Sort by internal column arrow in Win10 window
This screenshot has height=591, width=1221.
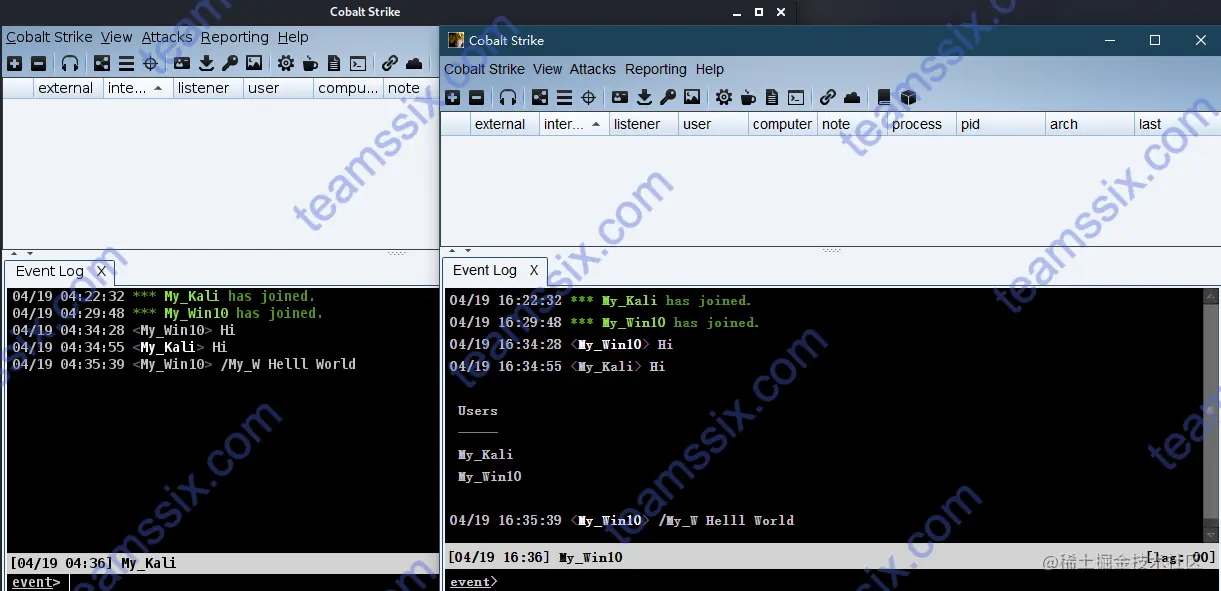596,124
